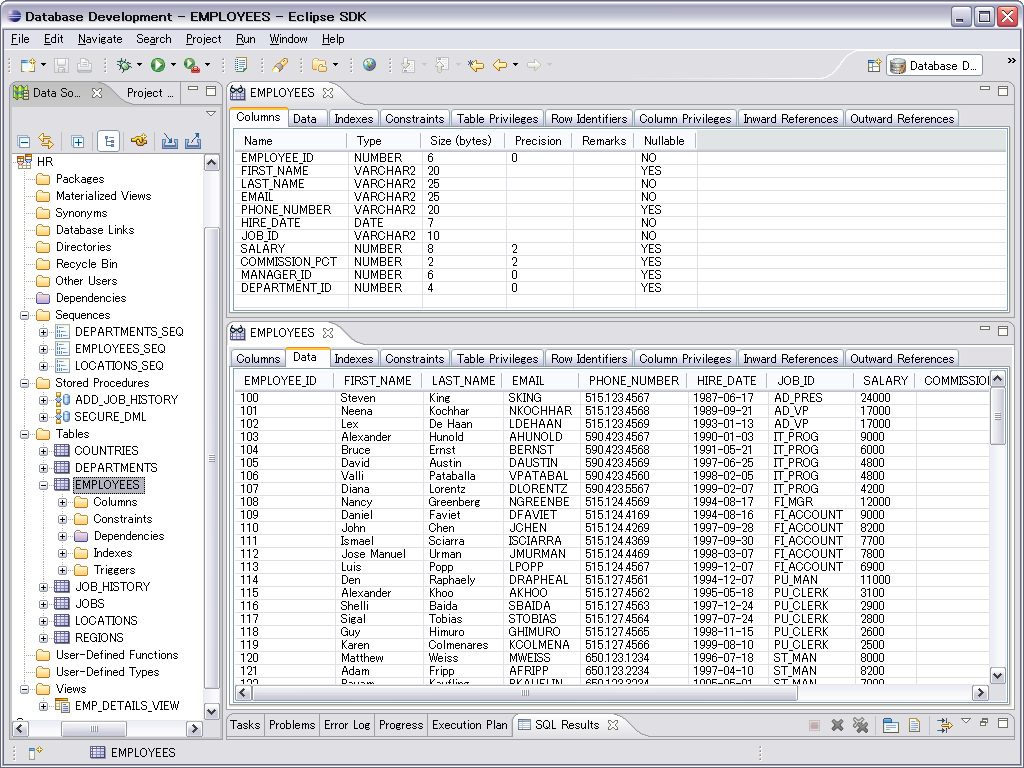Viewport: 1024px width, 768px height.
Task: Click tree panel scroll down arrow
Action: (212, 711)
